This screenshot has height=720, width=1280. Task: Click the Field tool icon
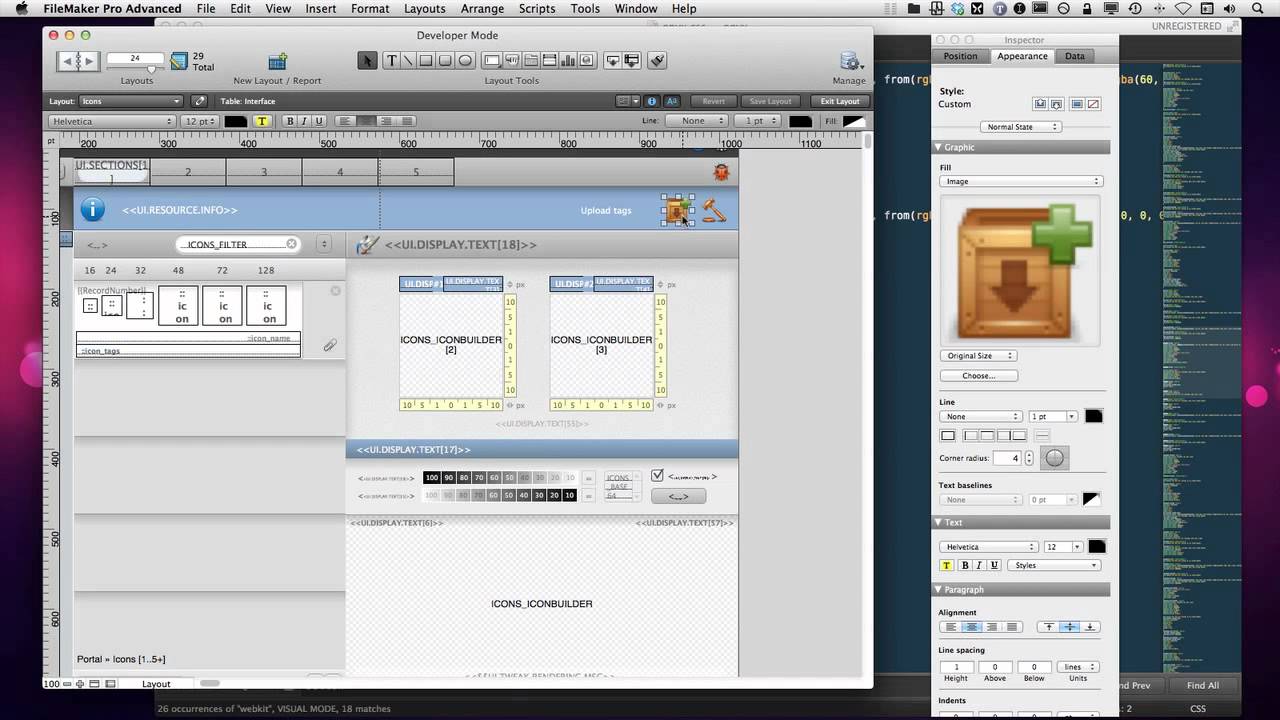(x=613, y=60)
